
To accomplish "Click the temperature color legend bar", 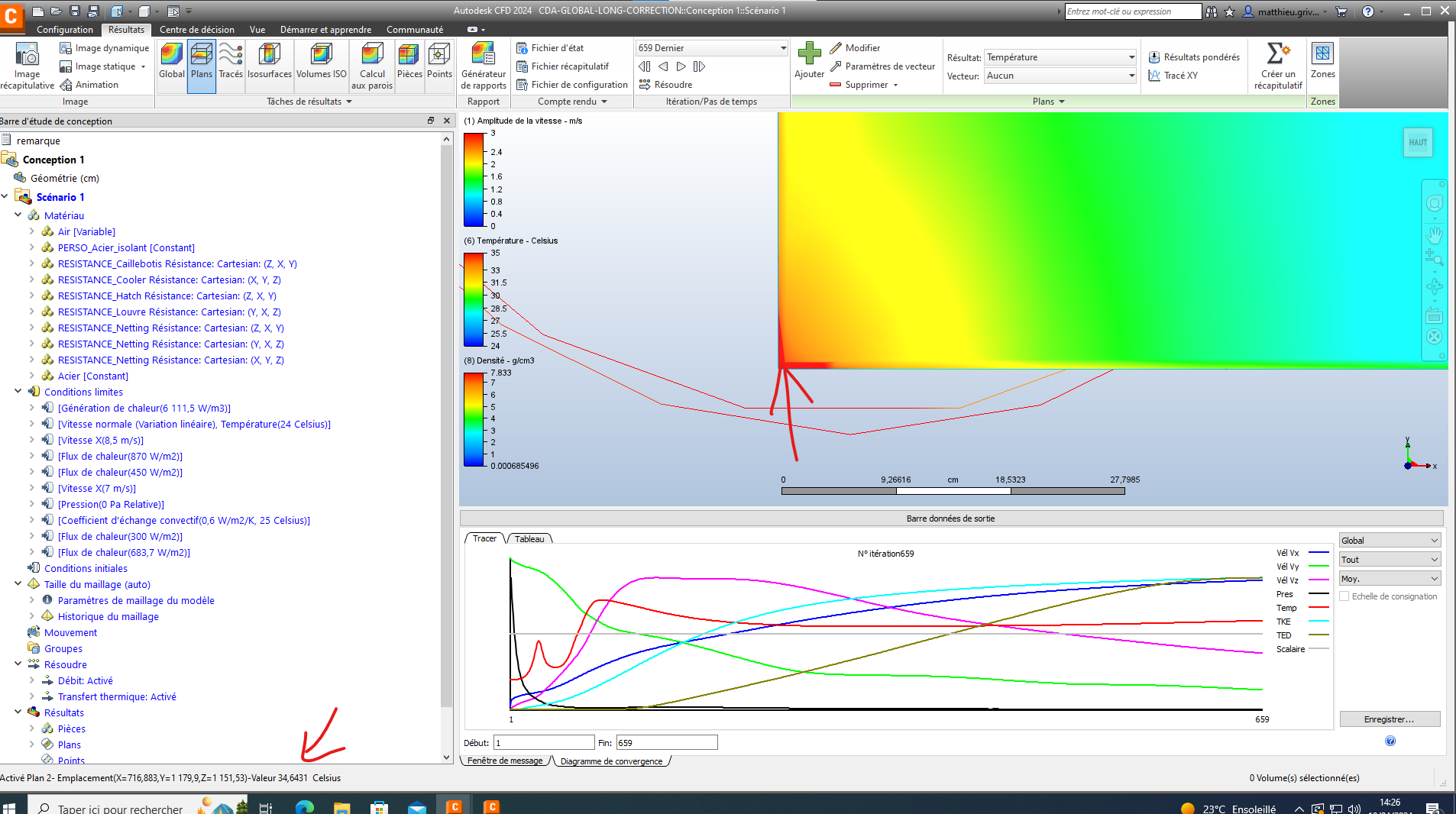I will 474,299.
